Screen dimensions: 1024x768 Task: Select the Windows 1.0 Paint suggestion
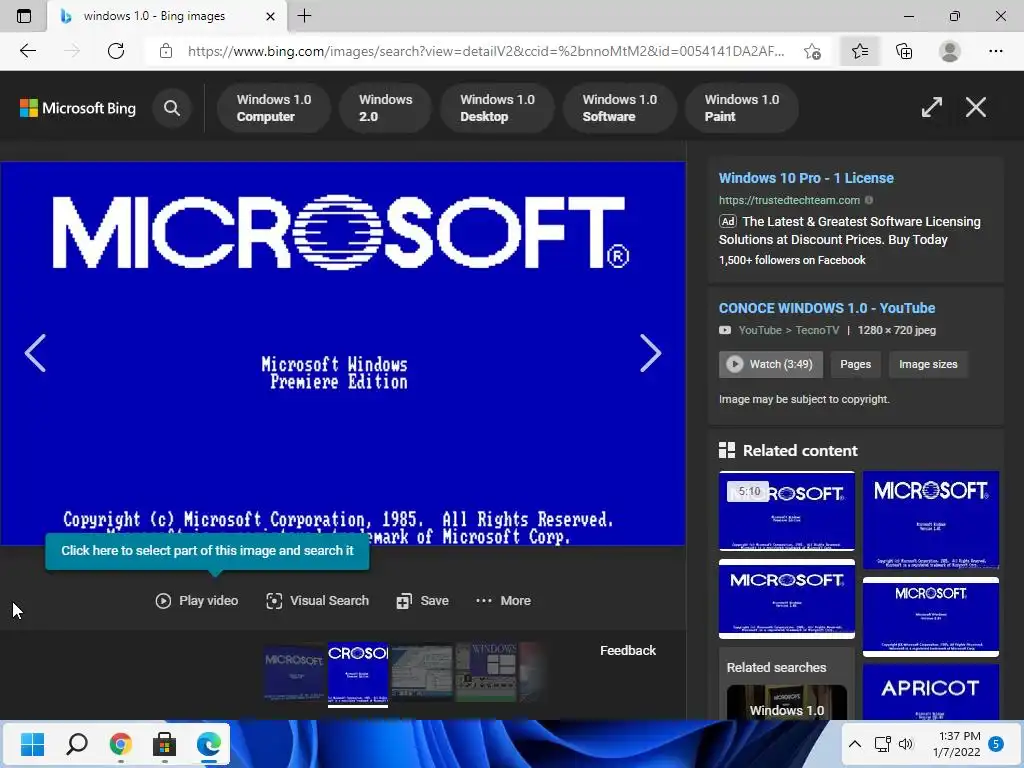tap(741, 108)
